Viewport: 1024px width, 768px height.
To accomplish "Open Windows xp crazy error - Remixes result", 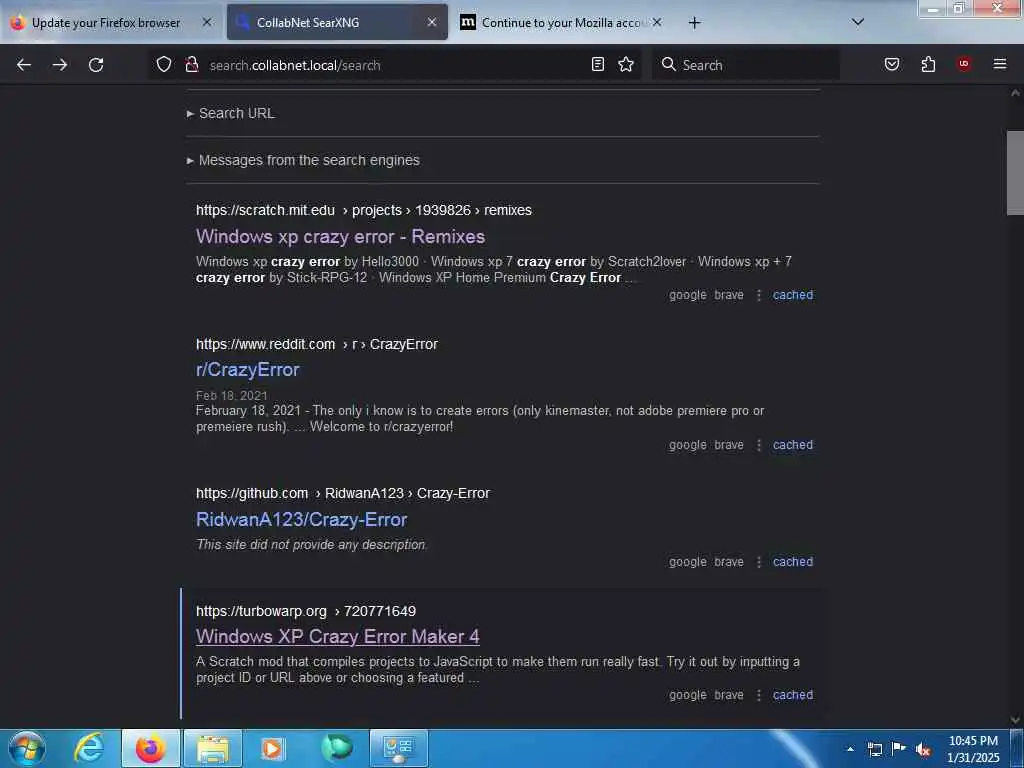I will 340,236.
